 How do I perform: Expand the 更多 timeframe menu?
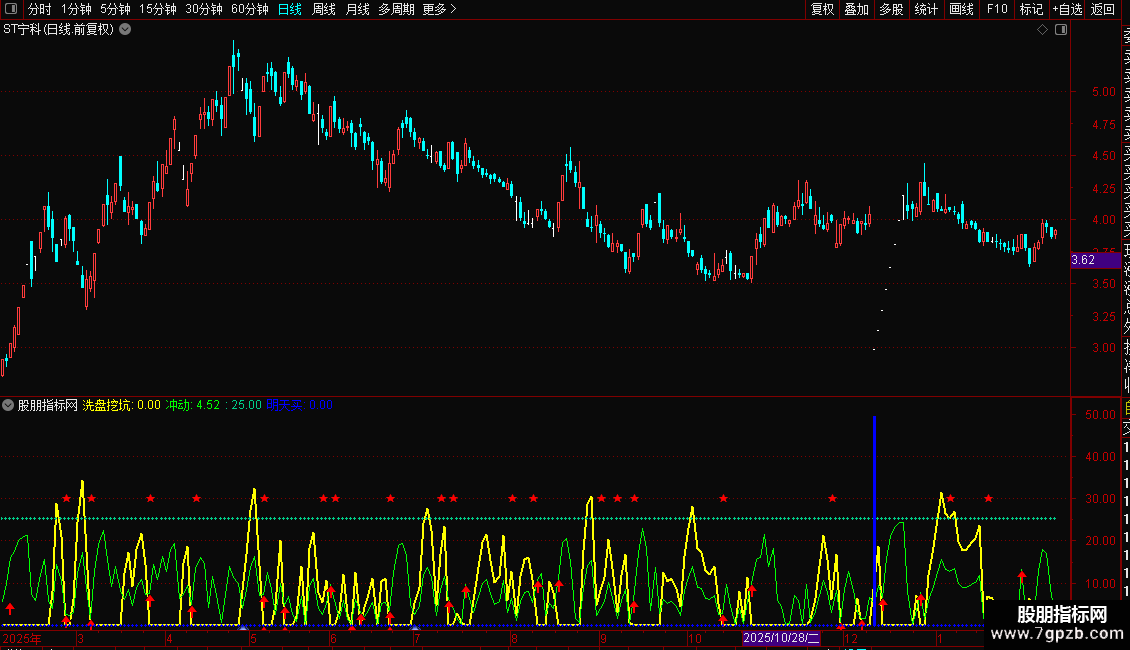pyautogui.click(x=439, y=9)
